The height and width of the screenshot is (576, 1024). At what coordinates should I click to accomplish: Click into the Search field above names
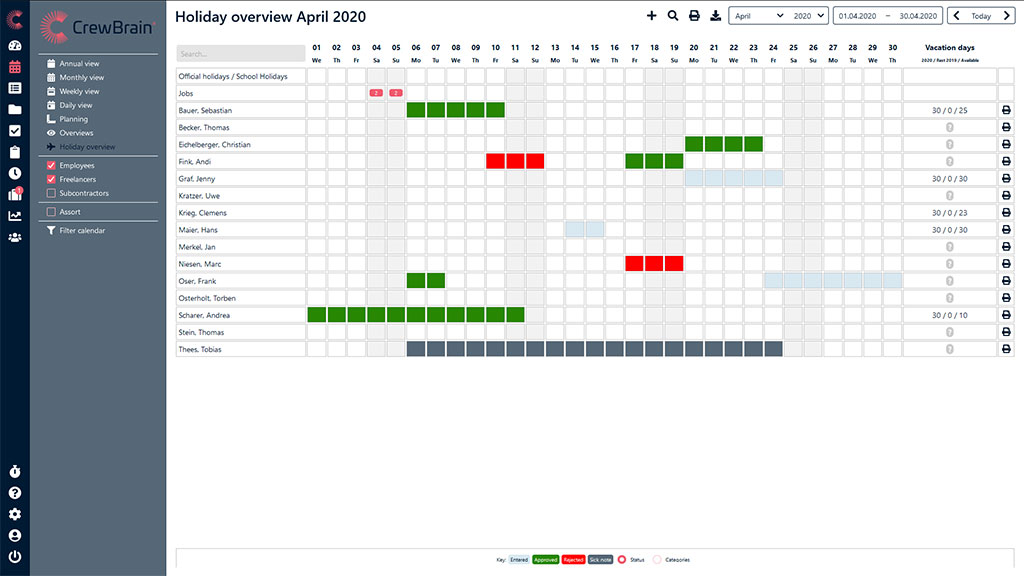click(240, 53)
